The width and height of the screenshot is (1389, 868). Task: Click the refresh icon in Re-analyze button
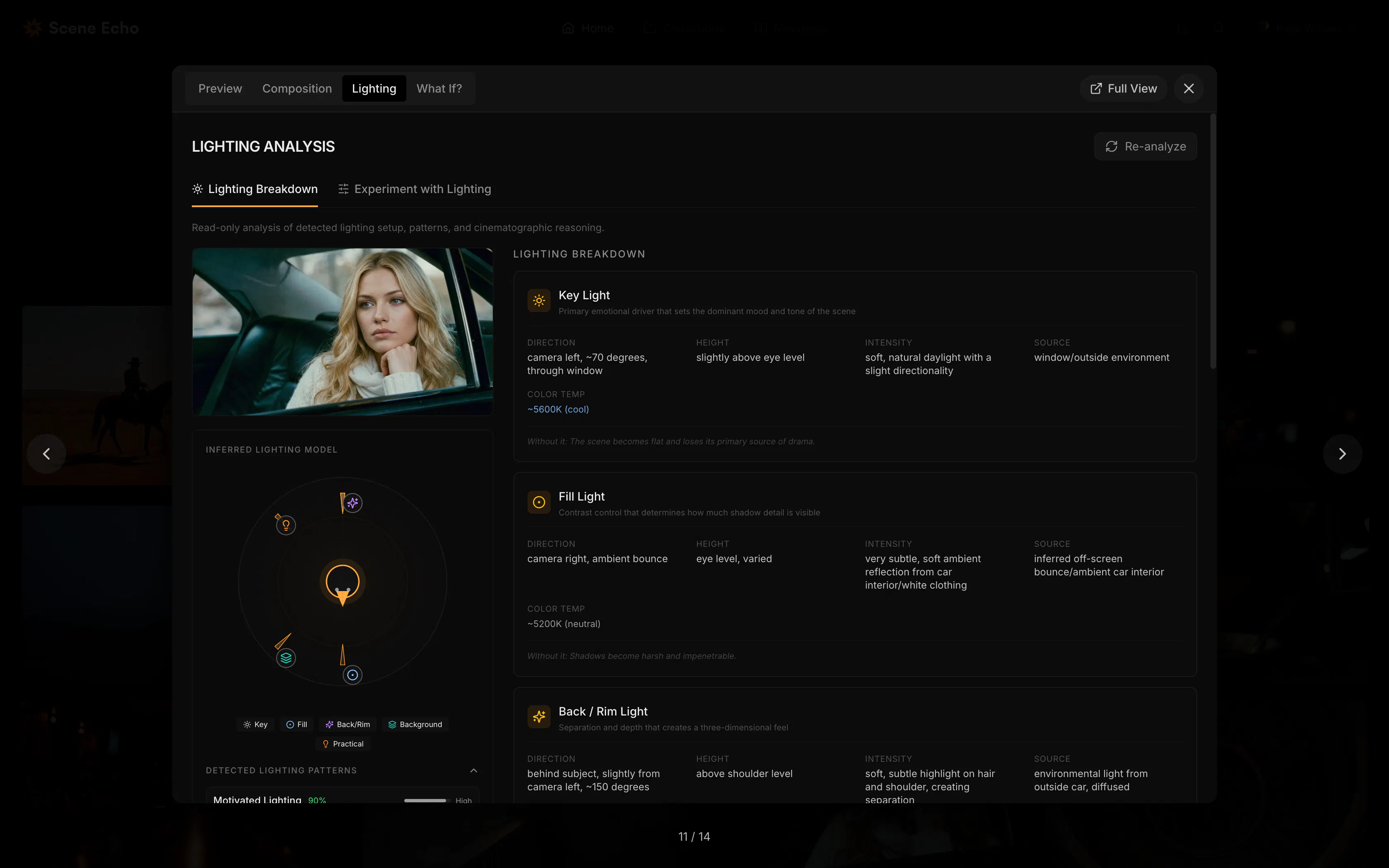click(1111, 146)
